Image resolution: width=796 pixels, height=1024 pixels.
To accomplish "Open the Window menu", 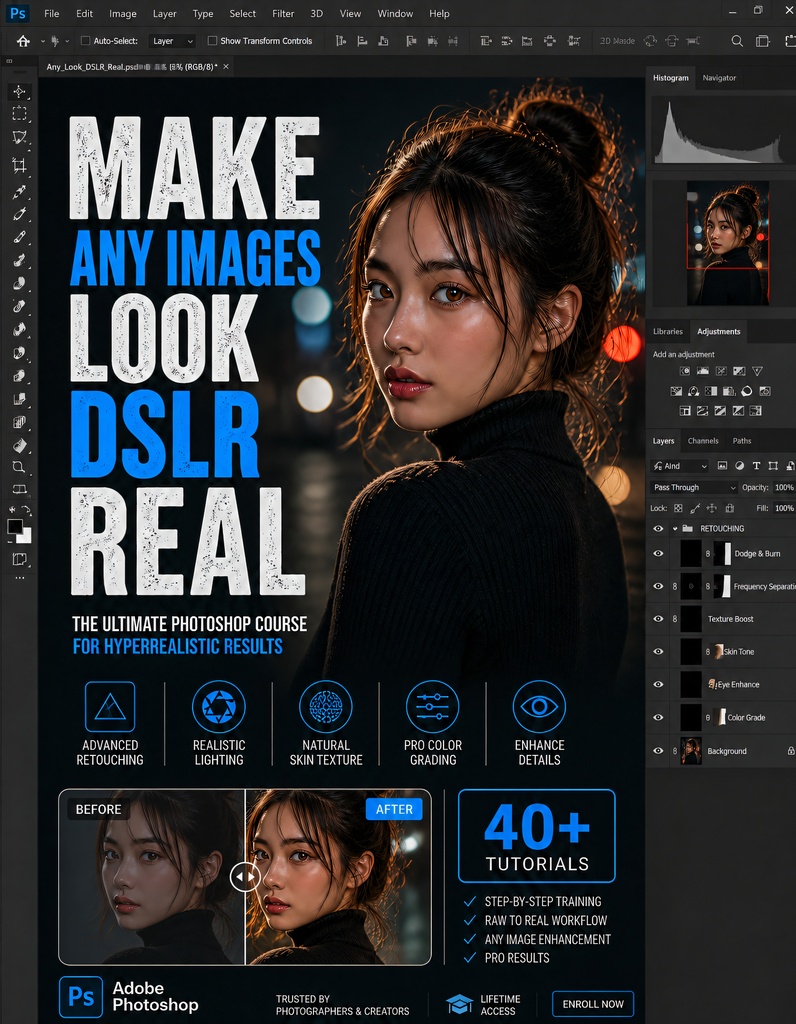I will coord(395,13).
